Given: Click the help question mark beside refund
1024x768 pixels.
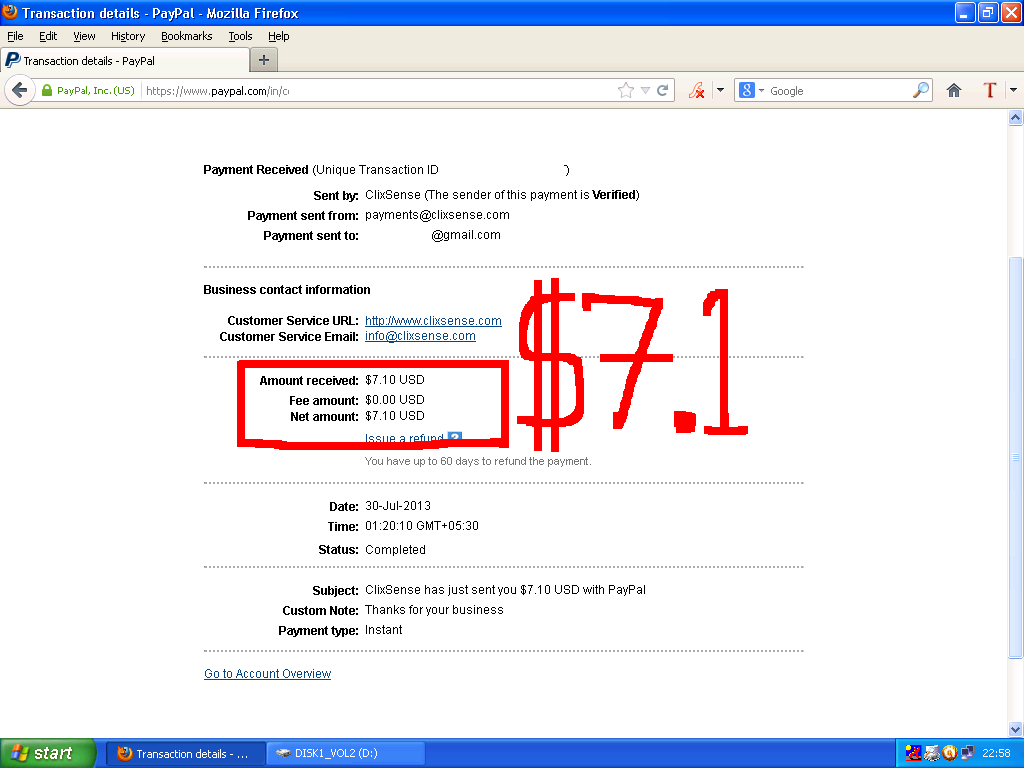Looking at the screenshot, I should (455, 438).
